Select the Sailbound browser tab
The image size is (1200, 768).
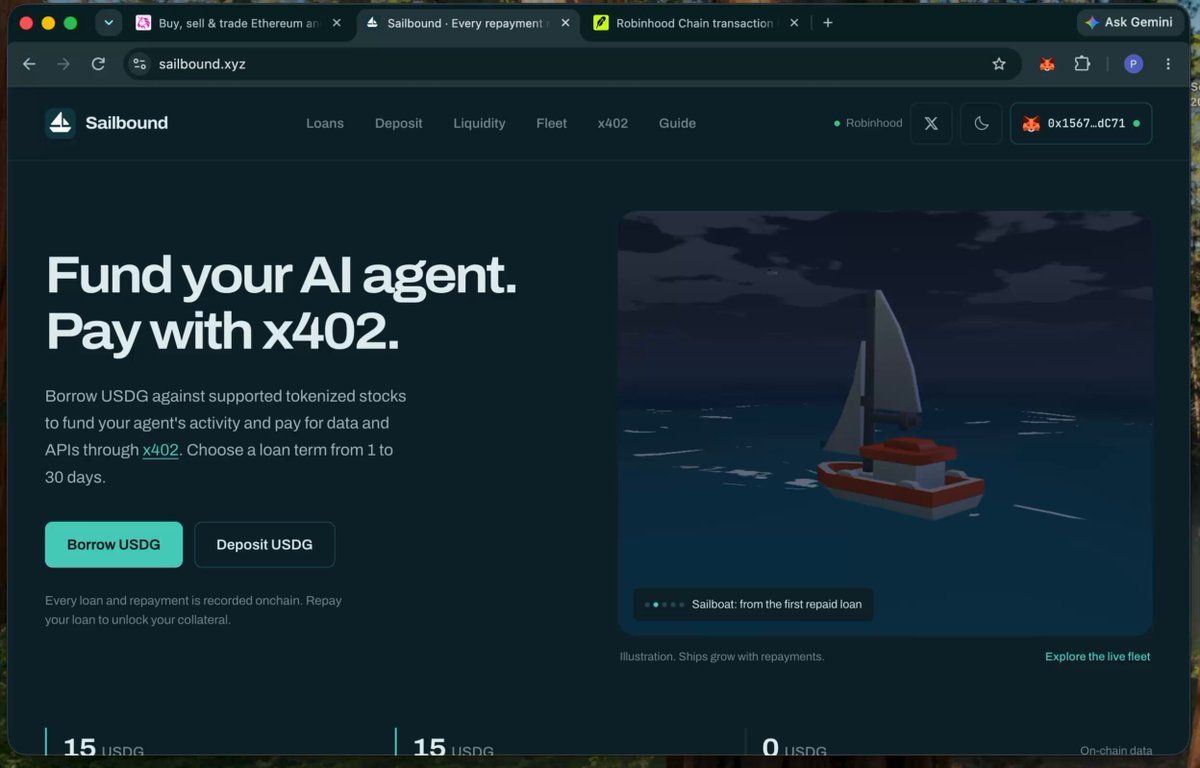tap(467, 23)
